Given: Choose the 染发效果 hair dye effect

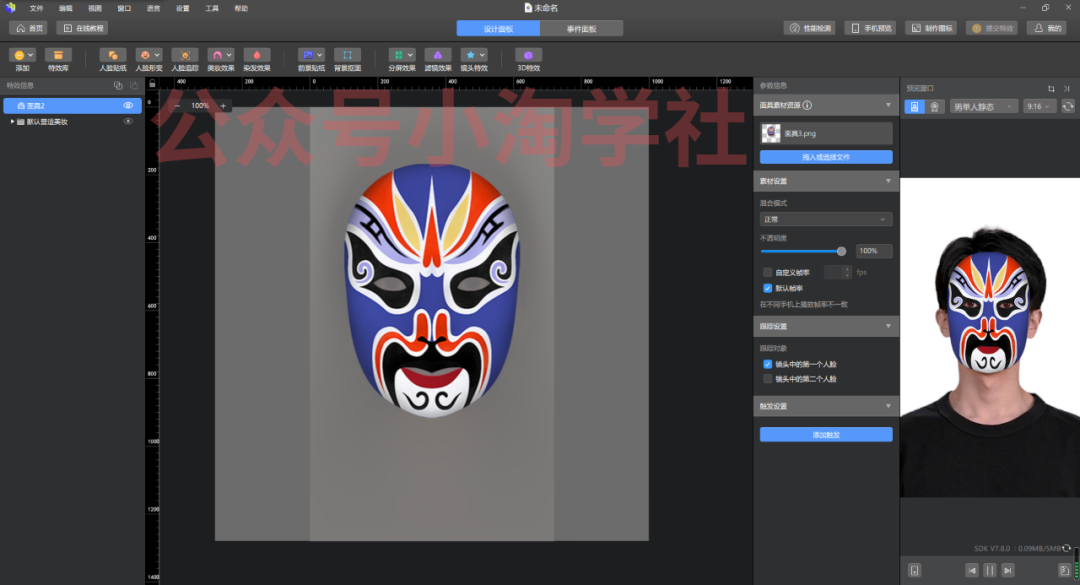Looking at the screenshot, I should pos(256,55).
